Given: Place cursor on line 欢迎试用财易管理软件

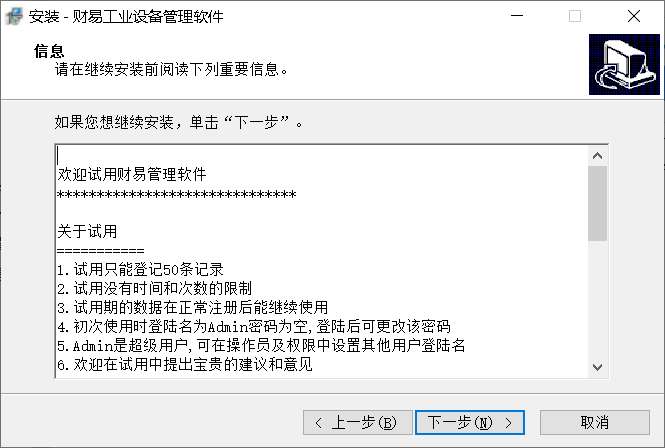Looking at the screenshot, I should tap(132, 174).
